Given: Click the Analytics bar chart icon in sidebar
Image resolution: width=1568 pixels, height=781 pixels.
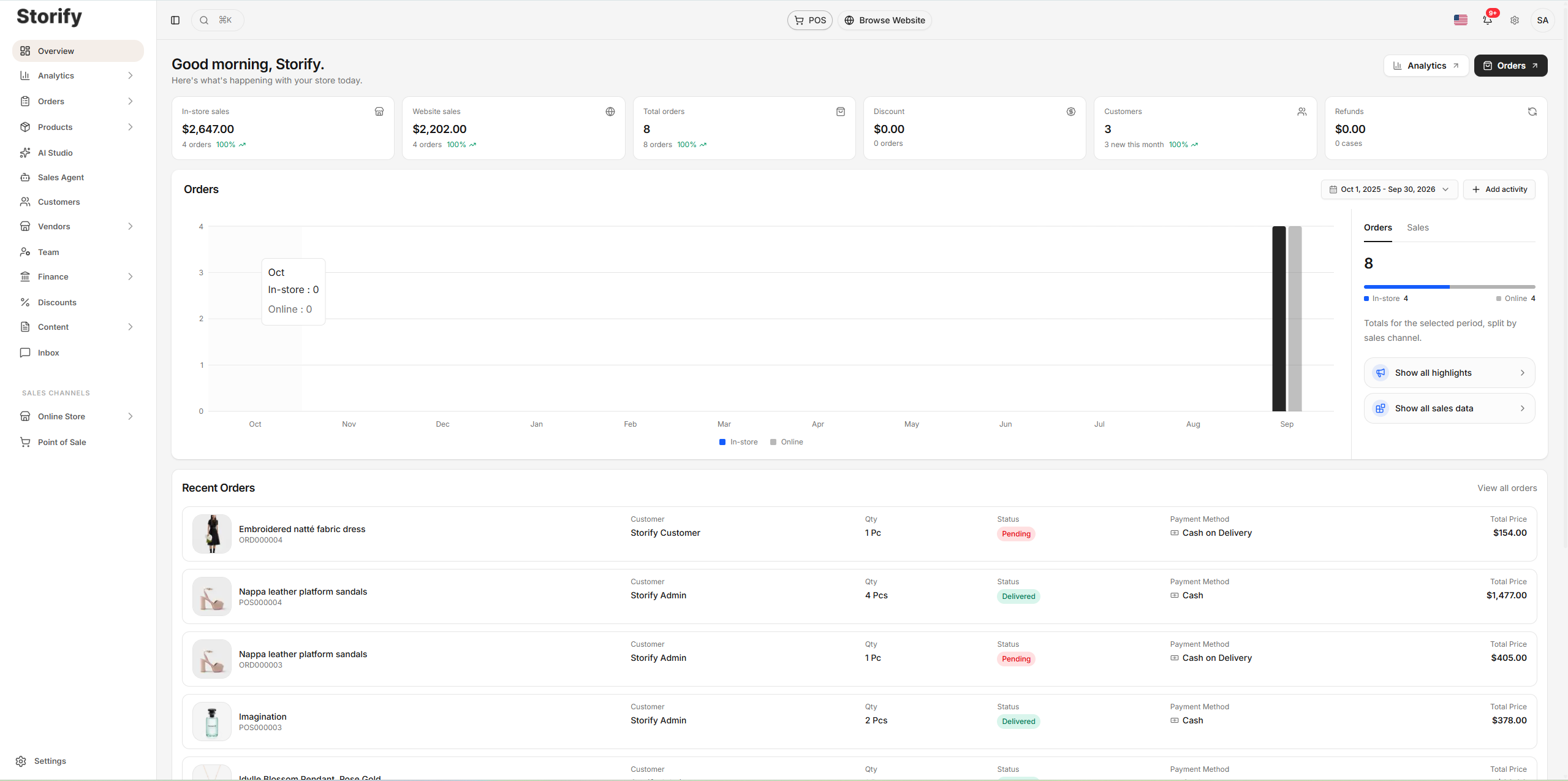Looking at the screenshot, I should 25,75.
